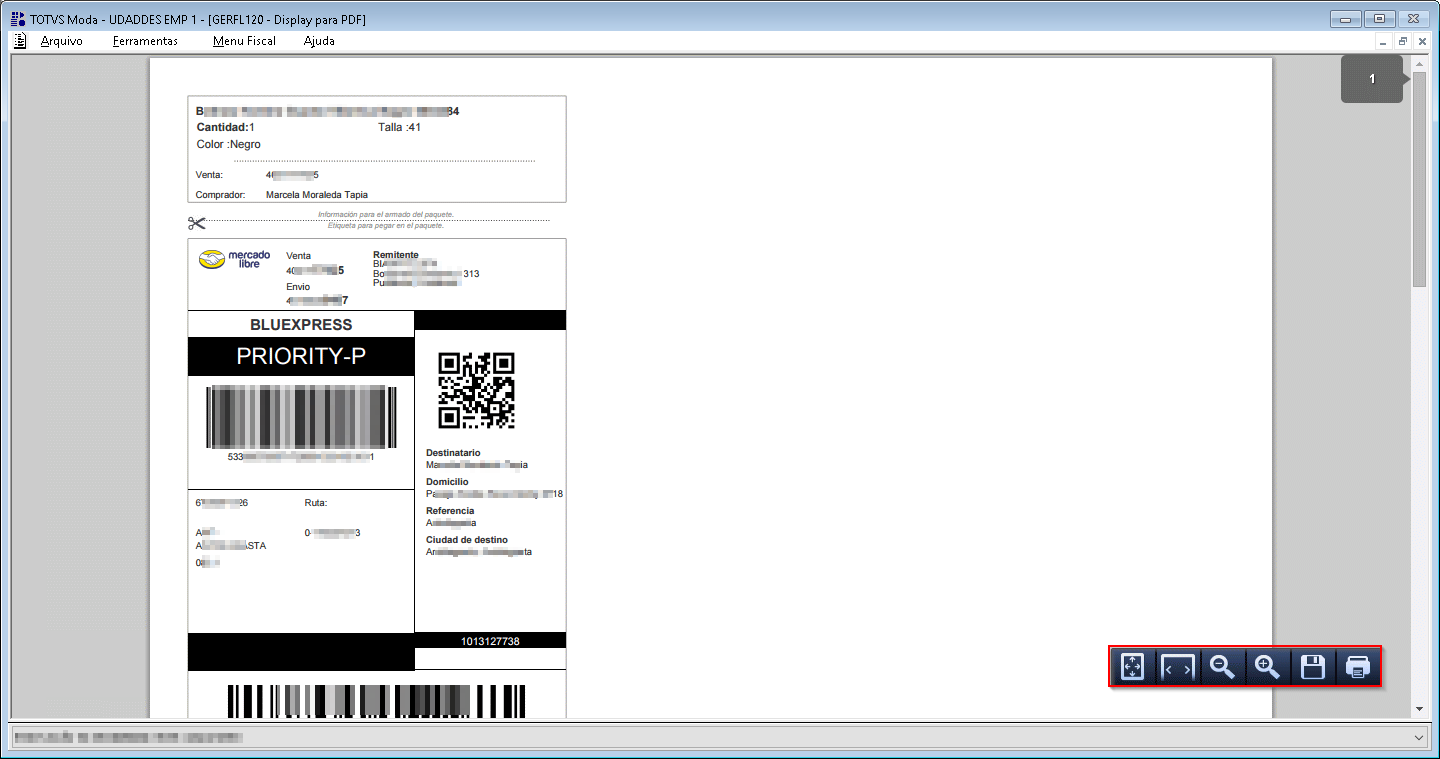Minimize the inner GERFL120 document window
Viewport: 1440px width, 759px height.
tap(1383, 42)
